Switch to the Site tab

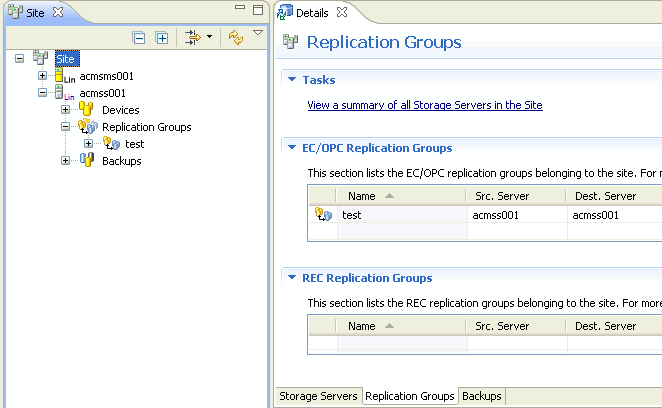click(35, 13)
